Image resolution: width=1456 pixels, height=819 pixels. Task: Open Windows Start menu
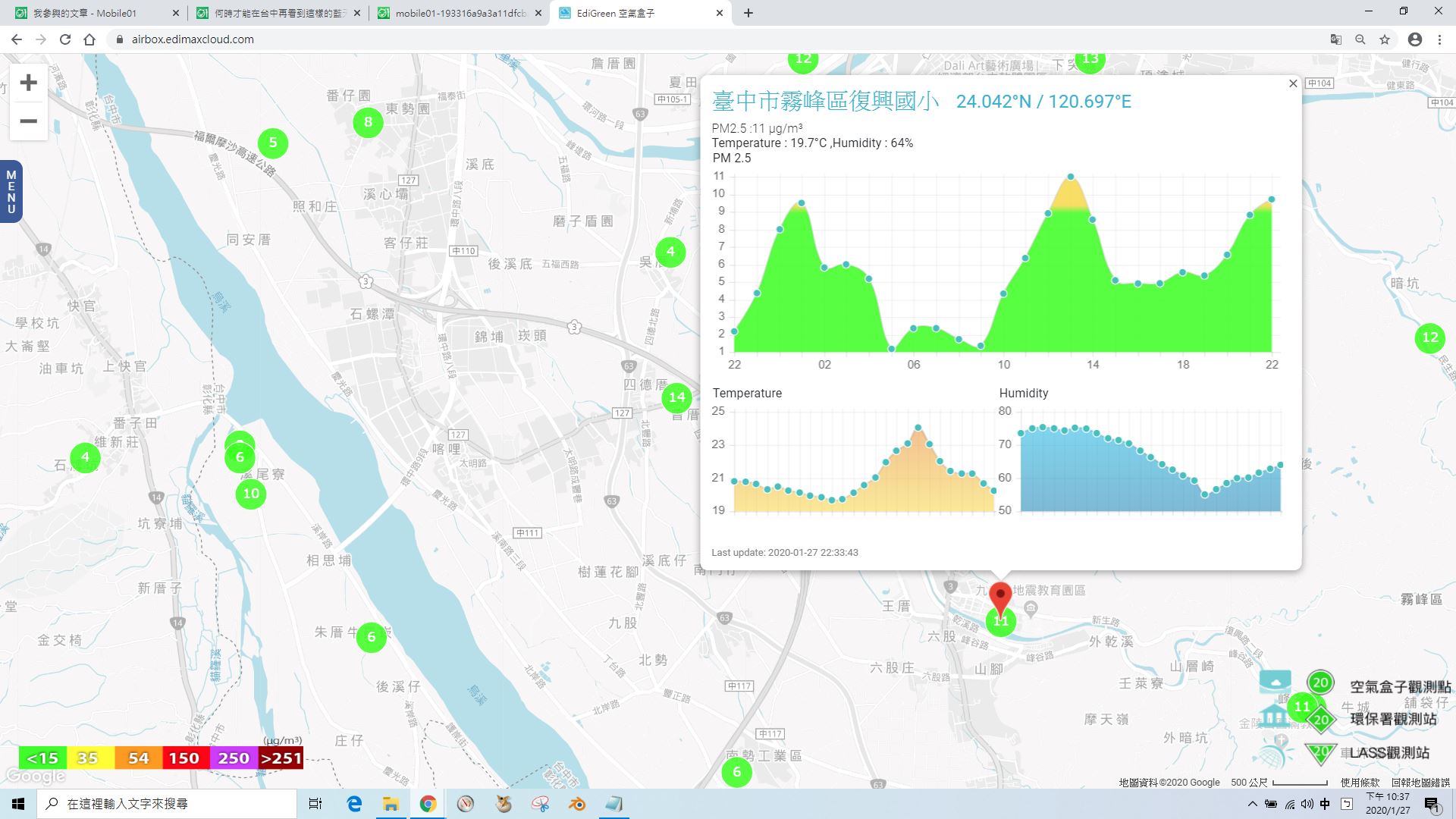click(x=18, y=804)
